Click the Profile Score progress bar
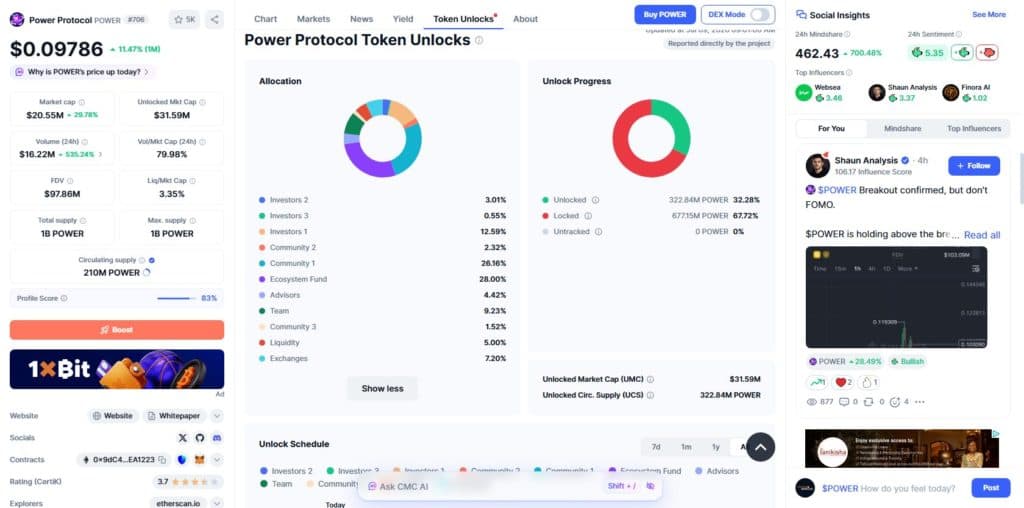The image size is (1024, 508). (x=176, y=298)
